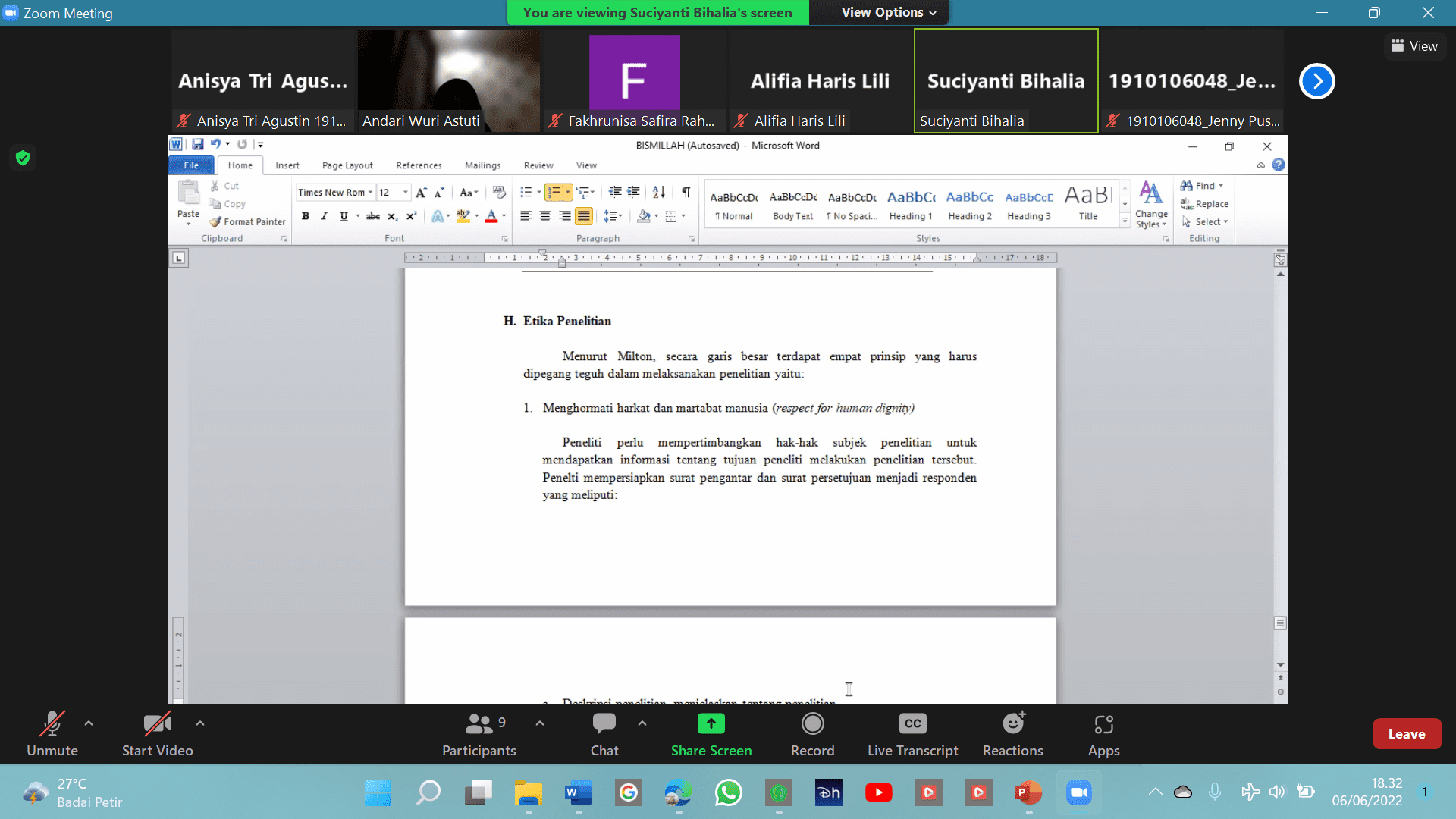Click the Undo icon
Screen dimensions: 1456x819
[x=215, y=144]
